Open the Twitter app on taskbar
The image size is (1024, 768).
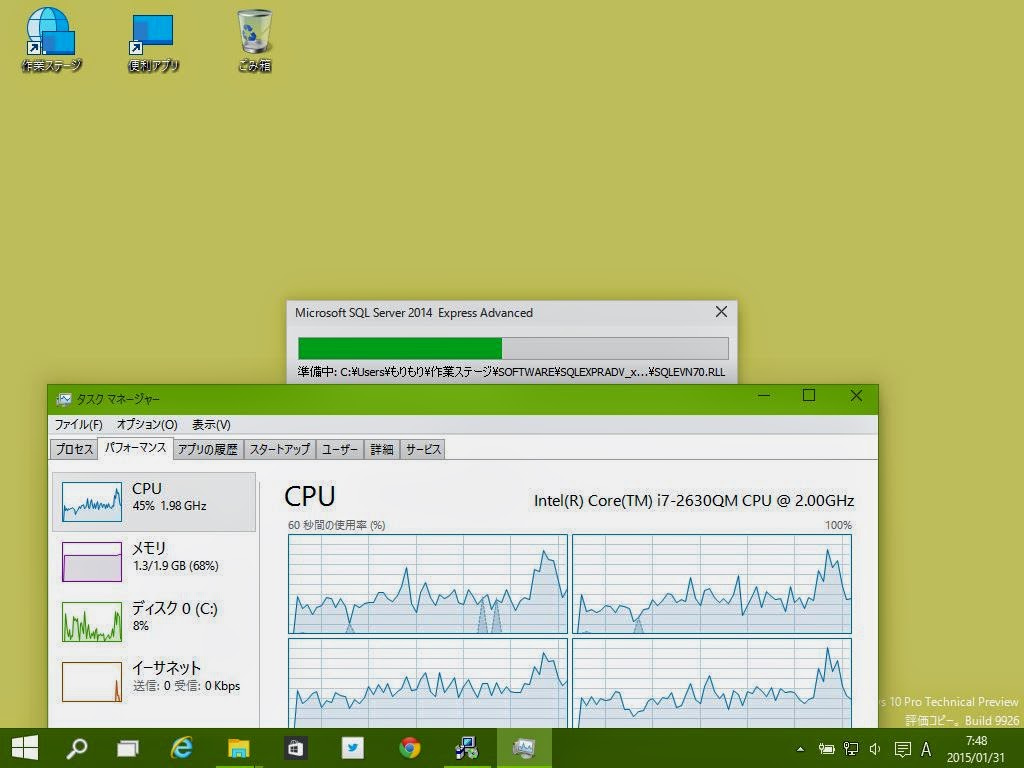click(353, 748)
